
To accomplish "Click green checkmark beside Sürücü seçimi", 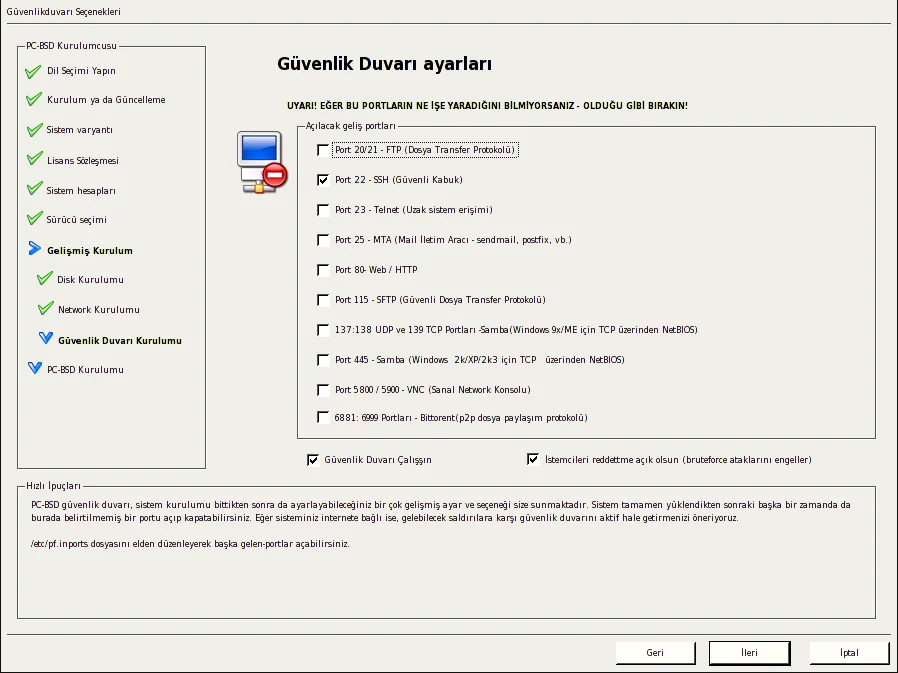I will tap(34, 218).
